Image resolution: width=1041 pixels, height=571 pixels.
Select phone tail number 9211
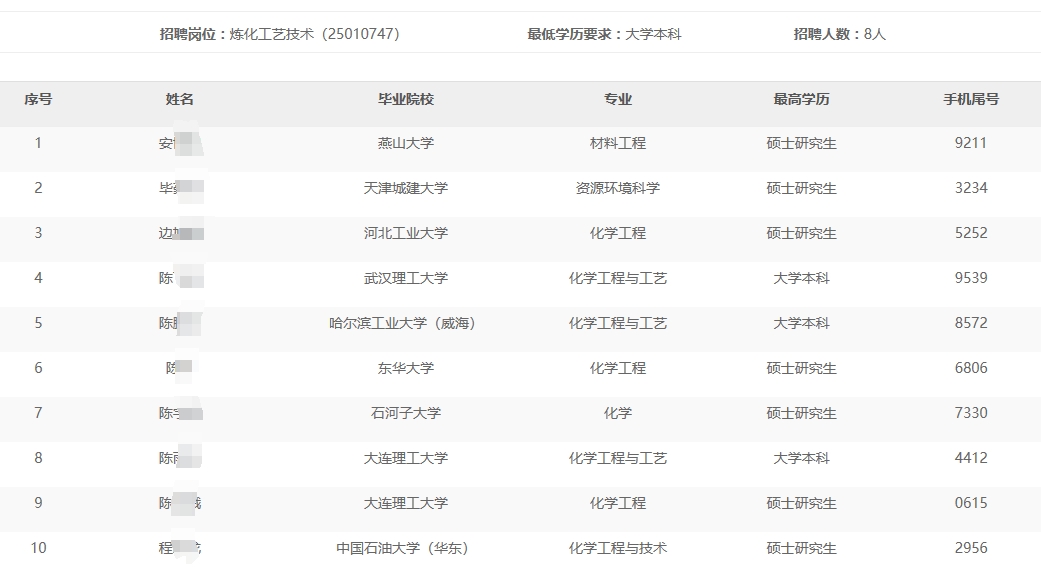[x=970, y=143]
